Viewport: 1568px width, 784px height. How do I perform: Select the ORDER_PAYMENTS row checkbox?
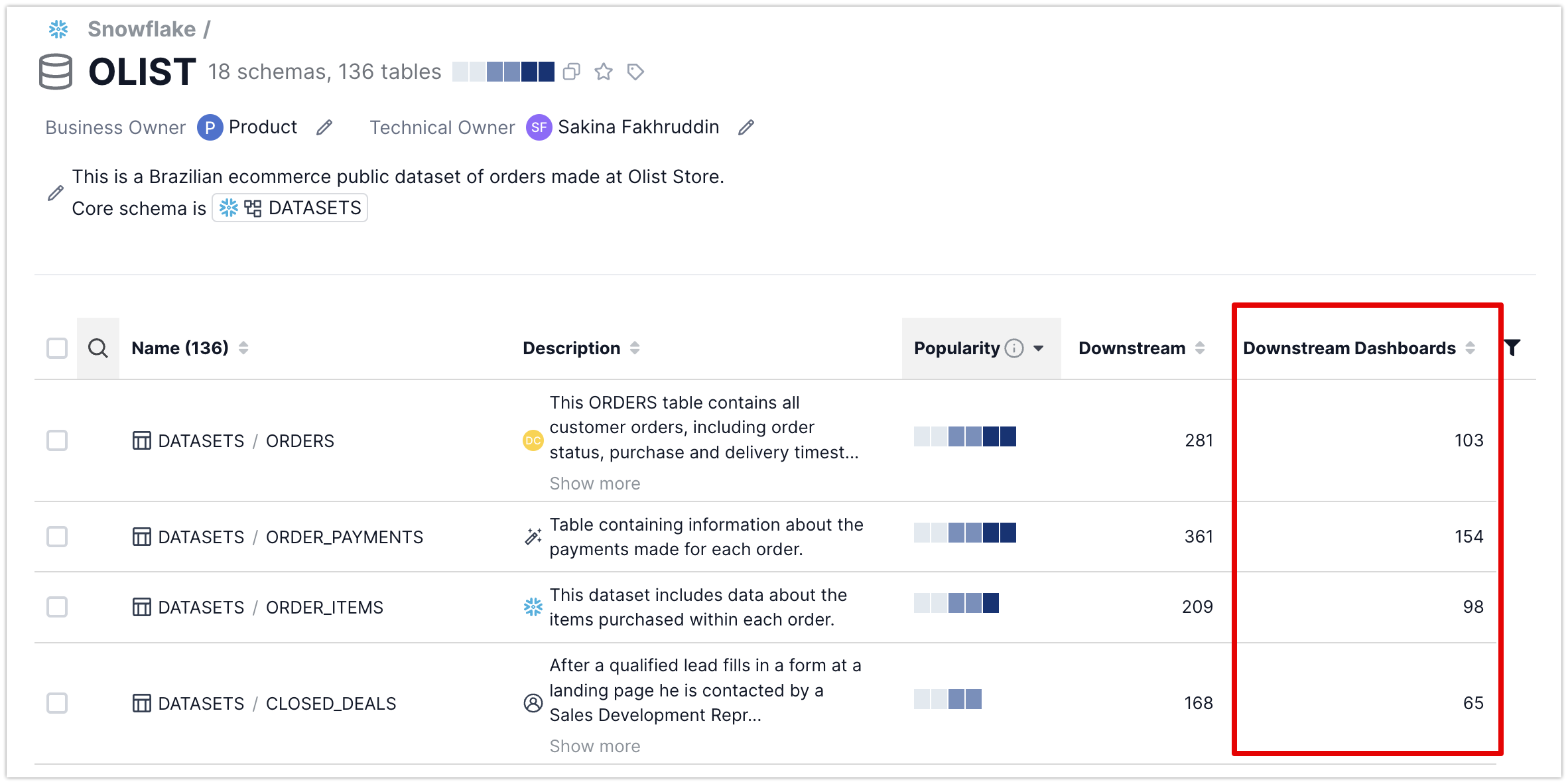point(57,537)
